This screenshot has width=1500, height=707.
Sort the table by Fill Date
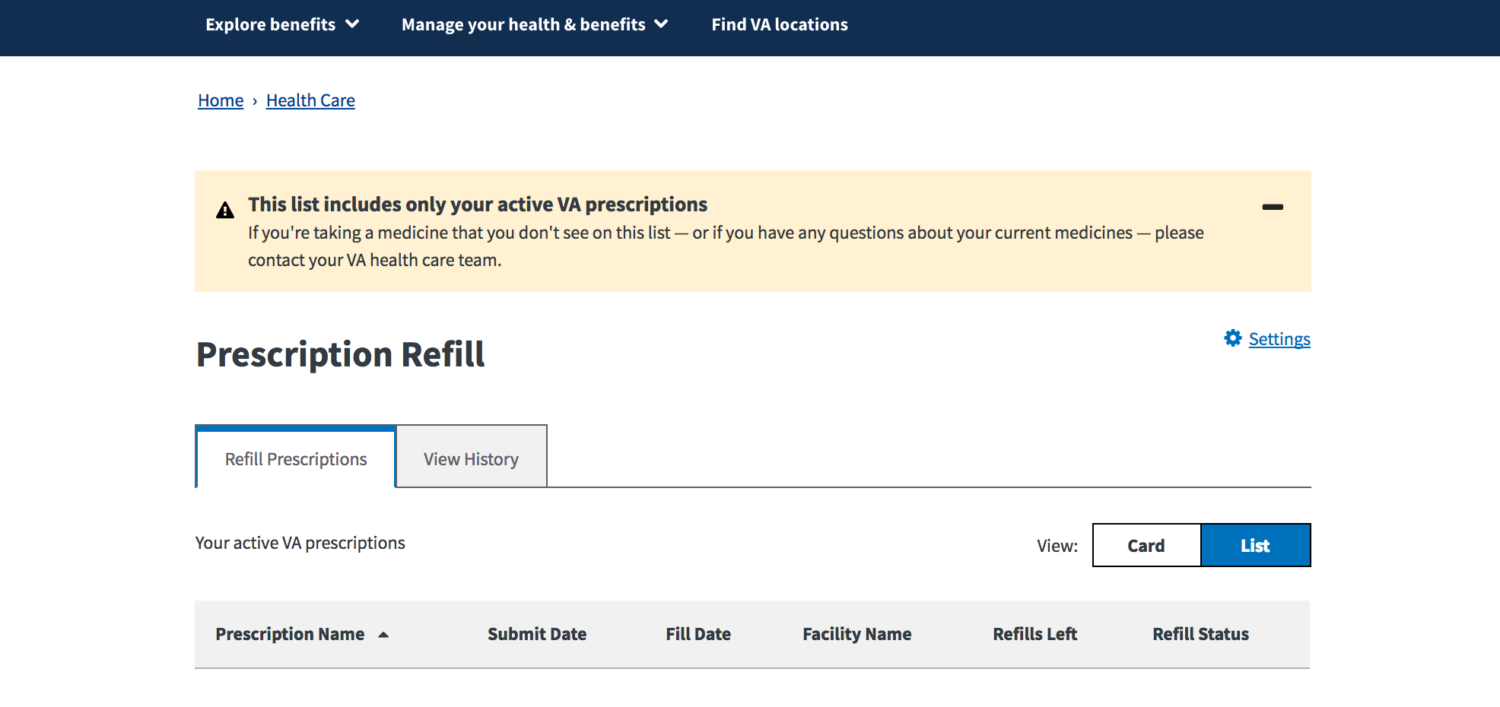[x=698, y=634]
